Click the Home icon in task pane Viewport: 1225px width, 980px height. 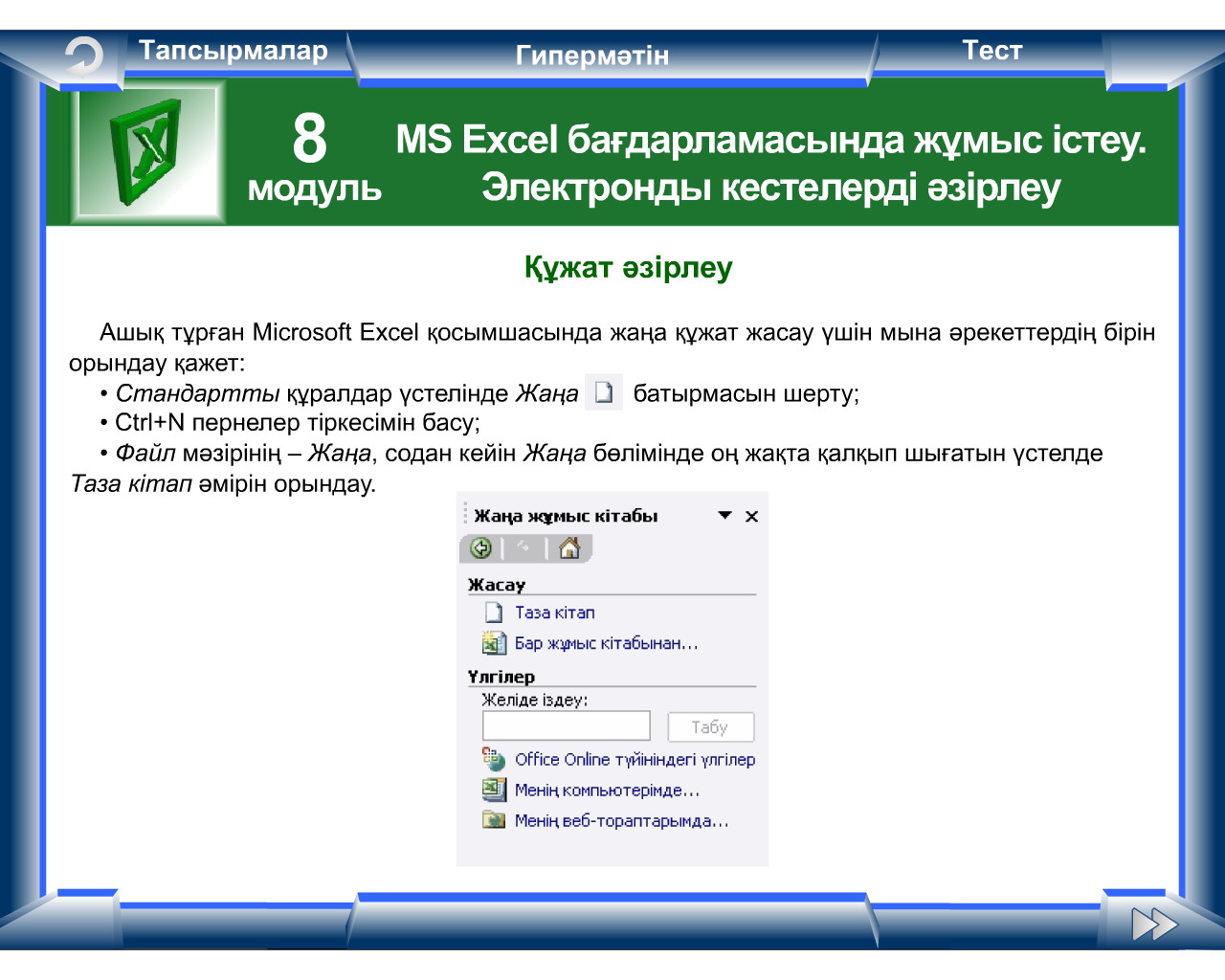point(569,548)
